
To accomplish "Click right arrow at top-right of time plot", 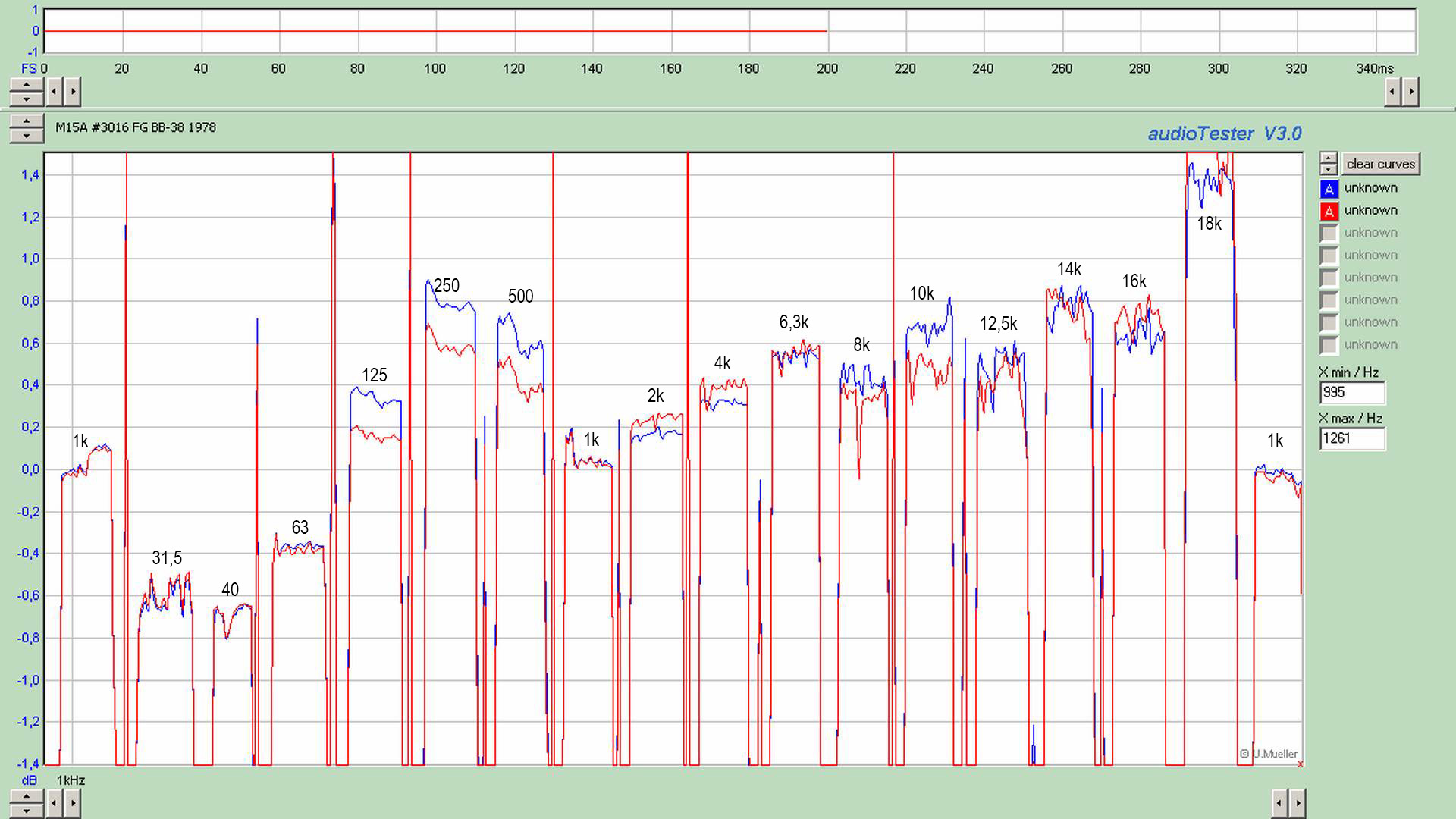I will click(1410, 92).
